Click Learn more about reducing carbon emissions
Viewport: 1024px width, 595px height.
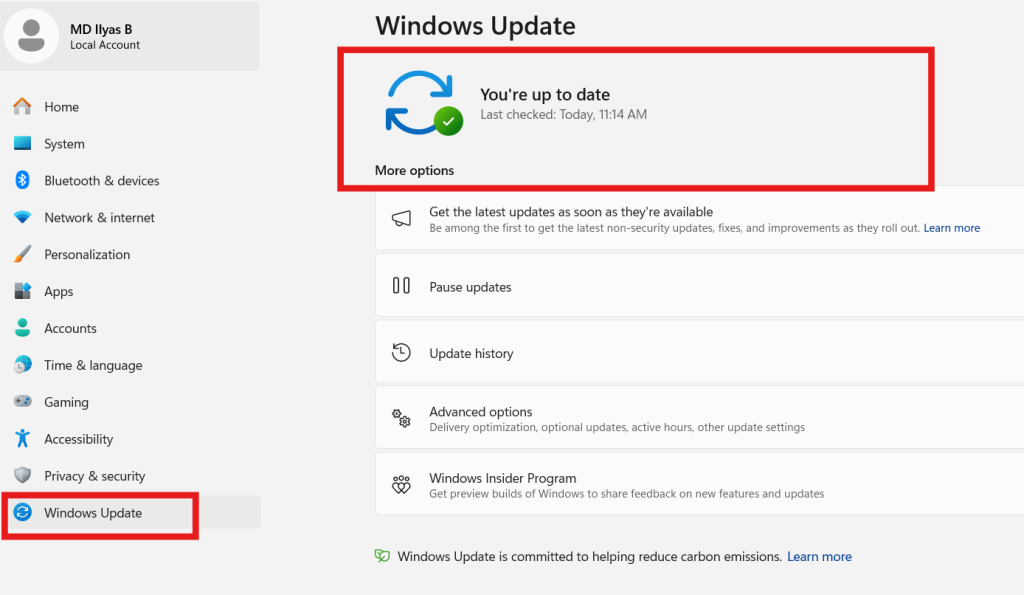click(x=819, y=556)
